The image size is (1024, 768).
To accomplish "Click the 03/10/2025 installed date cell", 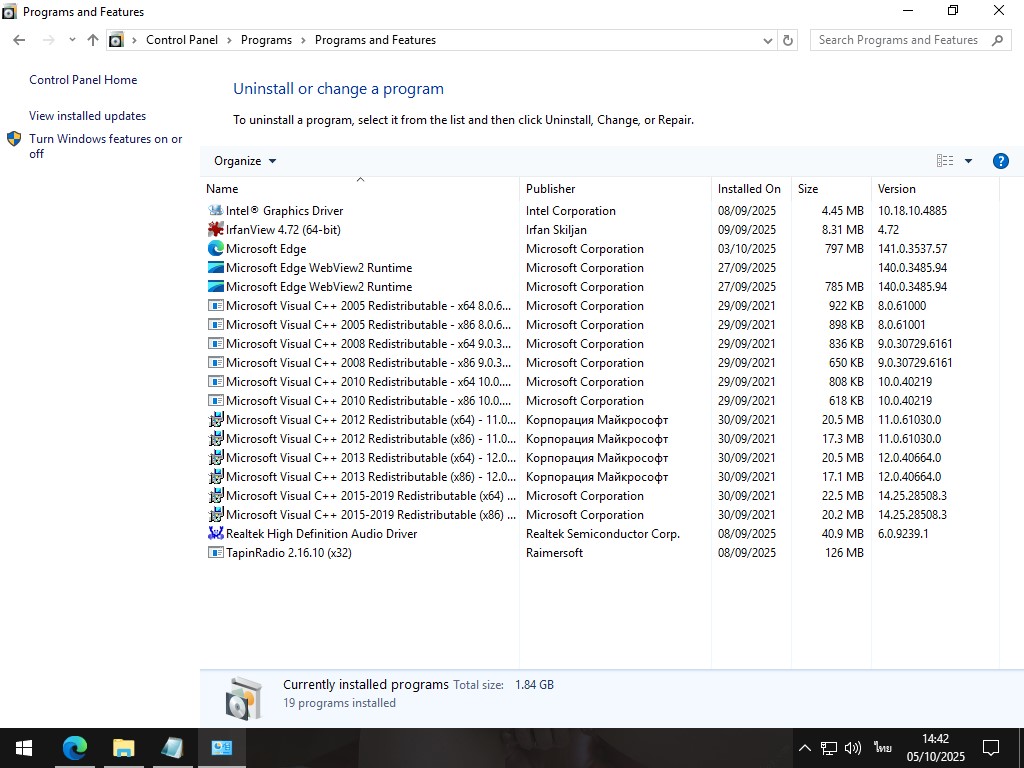I will (746, 249).
